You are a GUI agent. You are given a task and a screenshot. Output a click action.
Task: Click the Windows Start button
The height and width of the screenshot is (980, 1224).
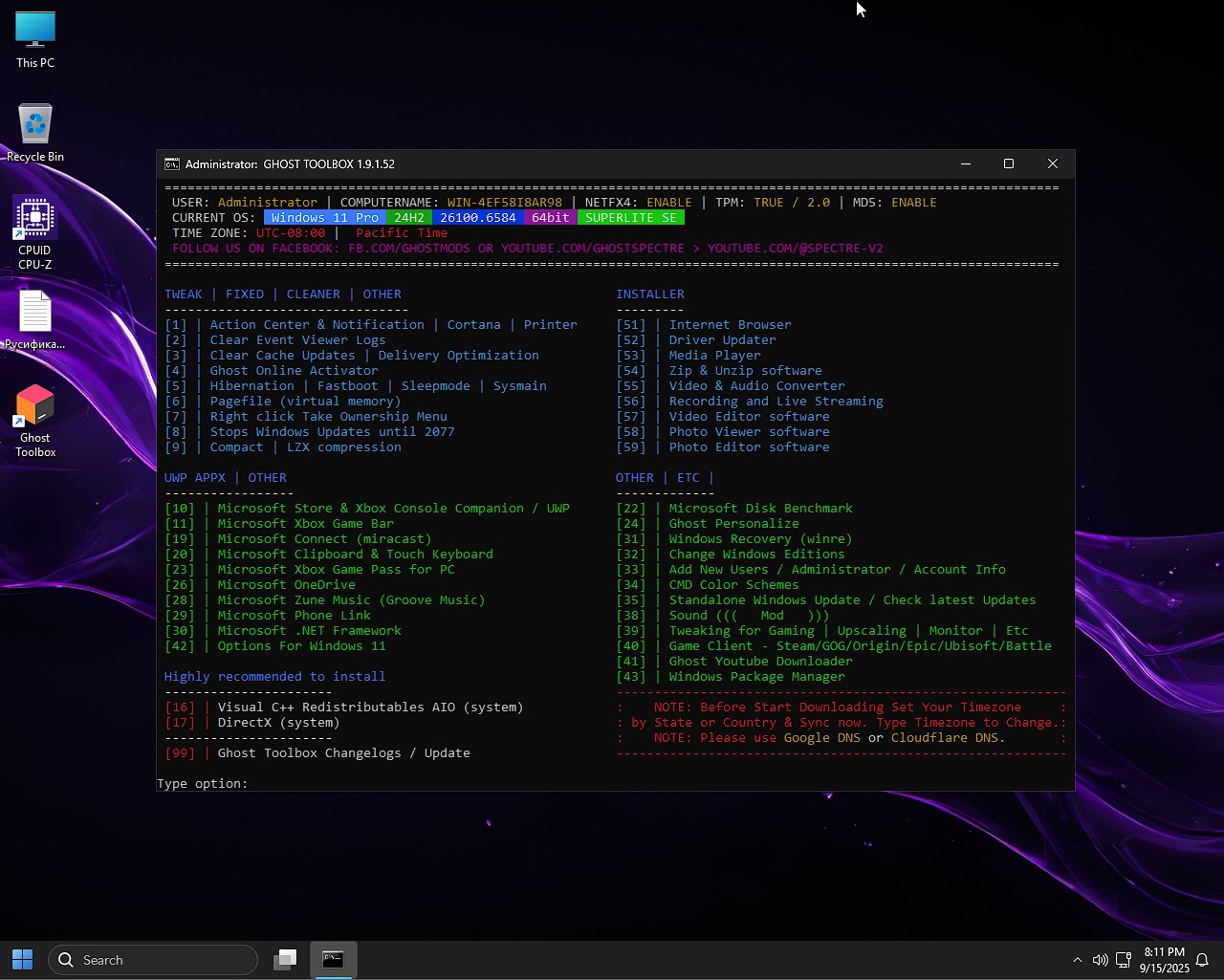(x=21, y=959)
